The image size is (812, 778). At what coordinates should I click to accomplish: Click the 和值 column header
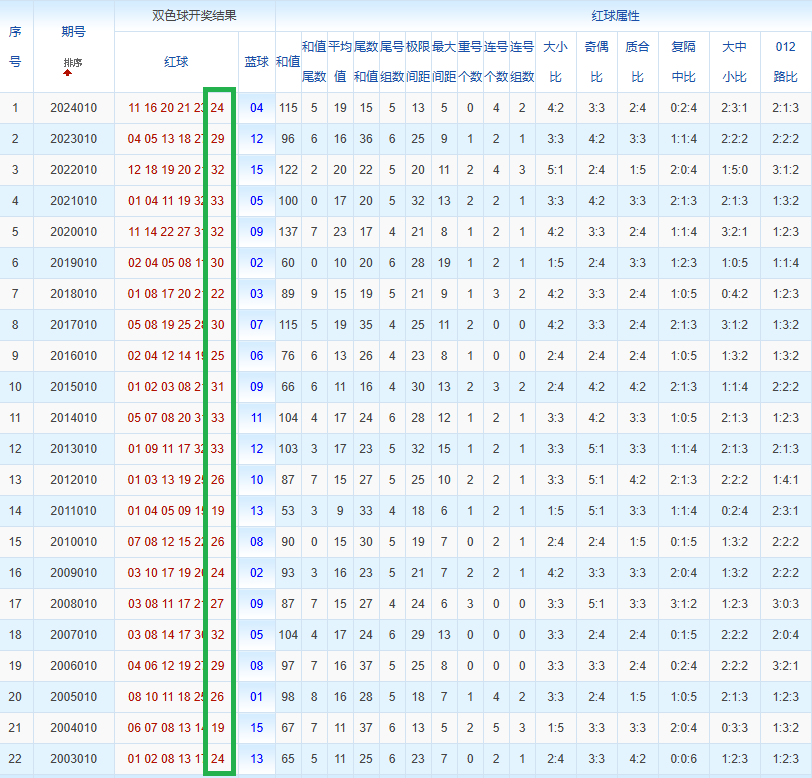(x=288, y=62)
